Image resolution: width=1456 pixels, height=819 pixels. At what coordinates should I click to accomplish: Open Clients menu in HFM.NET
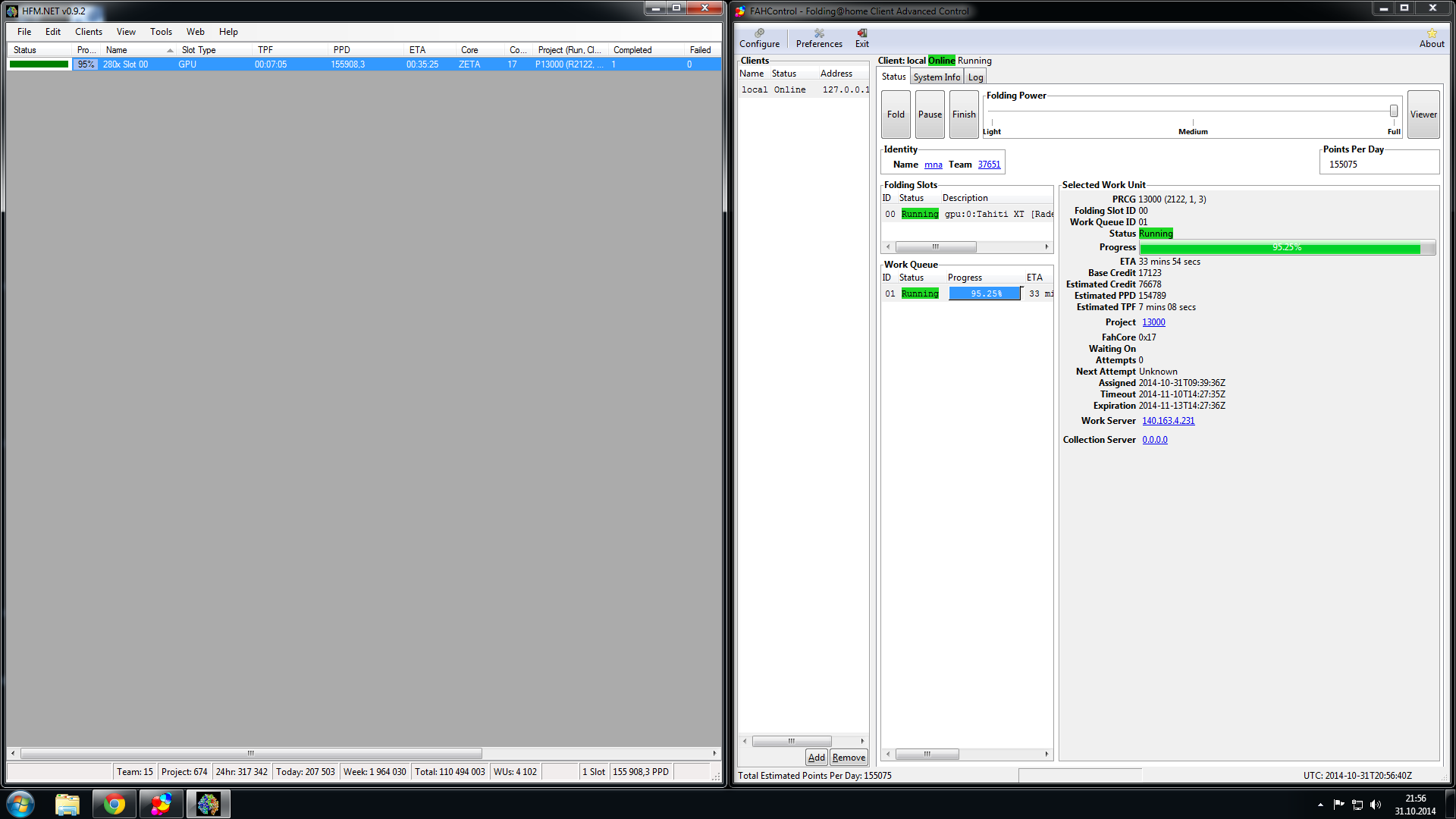tap(89, 32)
